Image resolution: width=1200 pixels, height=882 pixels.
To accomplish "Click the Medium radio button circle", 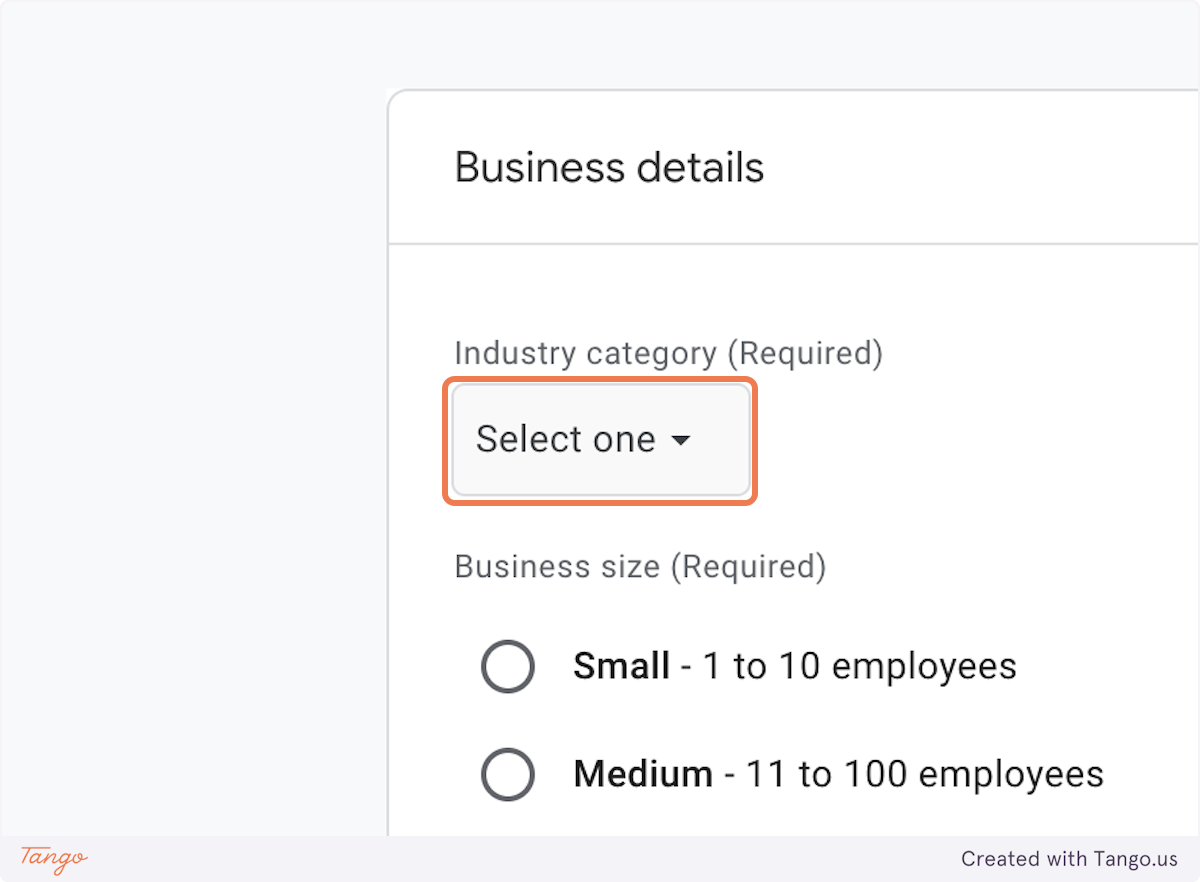I will [508, 774].
